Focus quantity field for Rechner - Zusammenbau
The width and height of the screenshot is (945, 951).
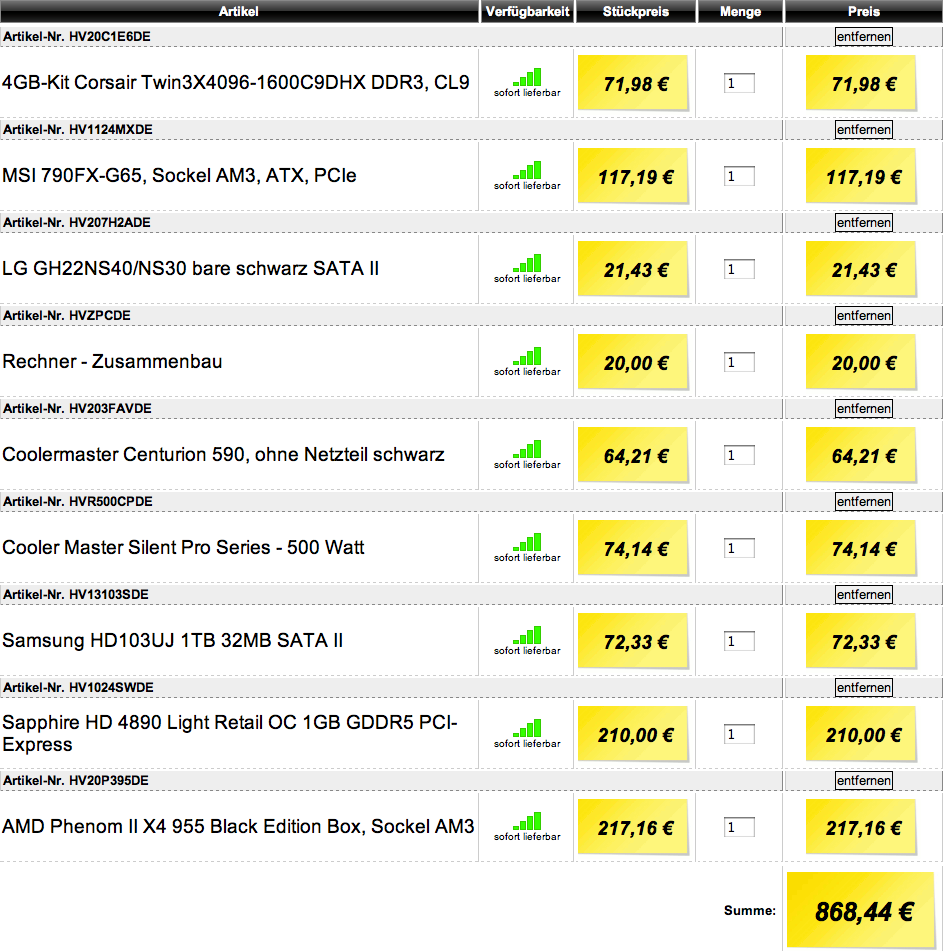739,362
